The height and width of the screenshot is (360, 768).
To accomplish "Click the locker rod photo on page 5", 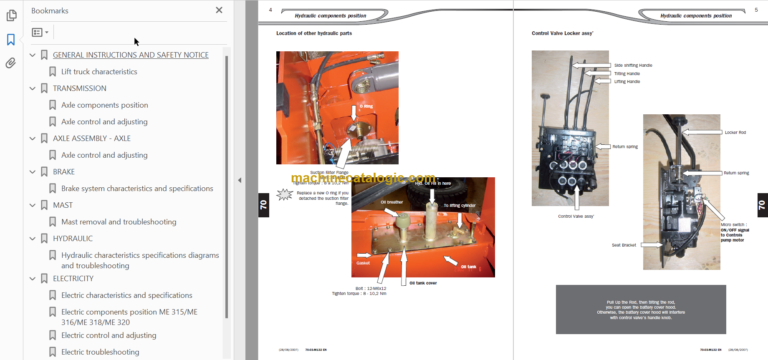I will point(681,192).
